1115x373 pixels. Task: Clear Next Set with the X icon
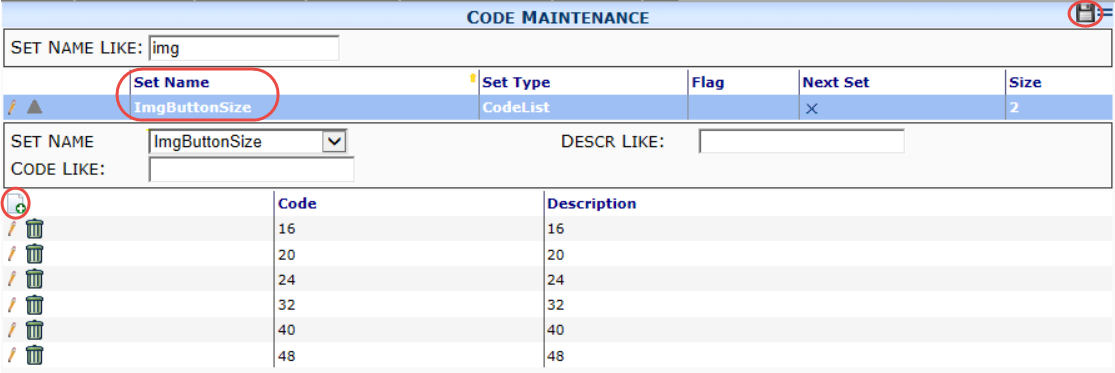(x=811, y=109)
